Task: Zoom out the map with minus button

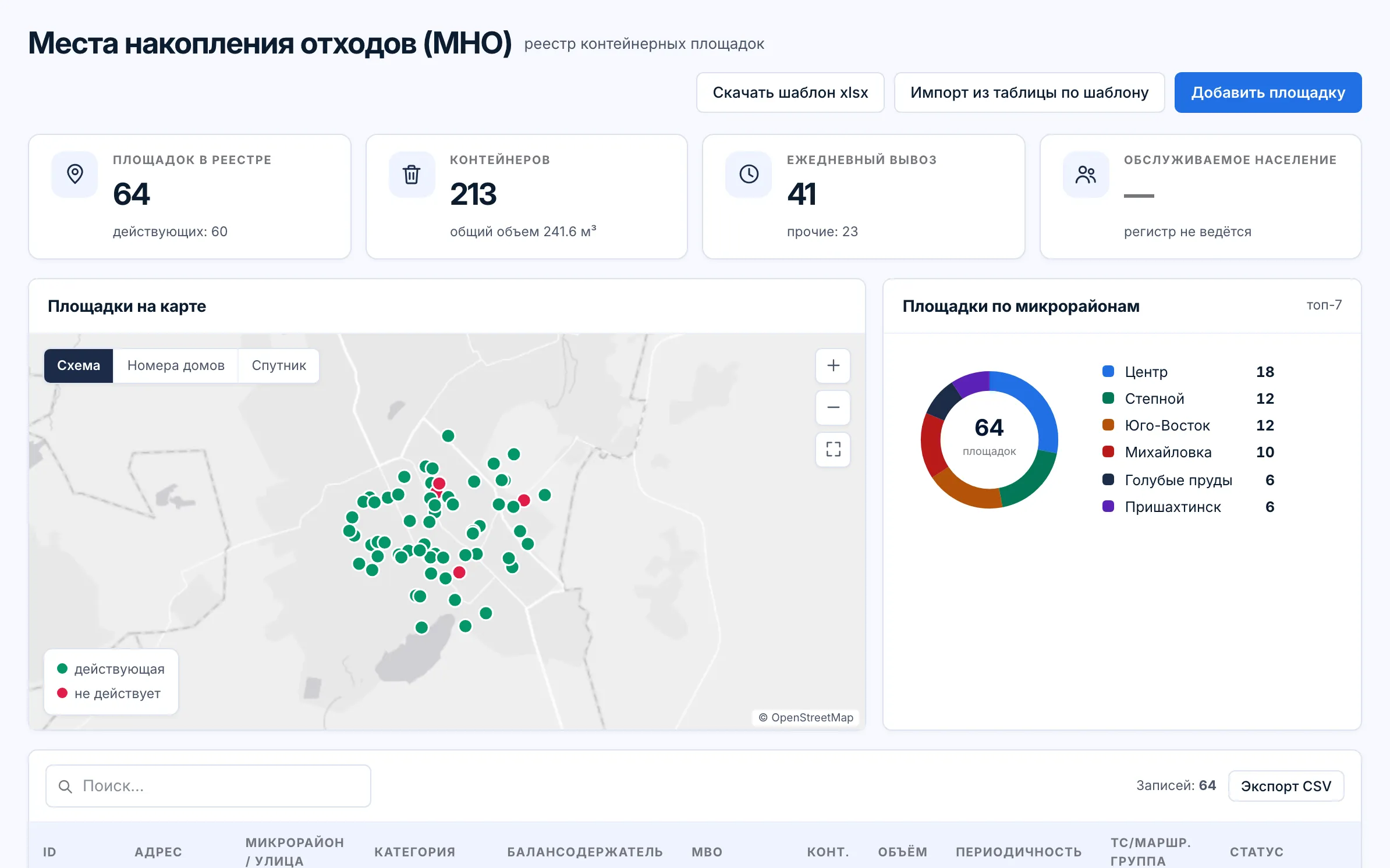Action: [x=833, y=407]
